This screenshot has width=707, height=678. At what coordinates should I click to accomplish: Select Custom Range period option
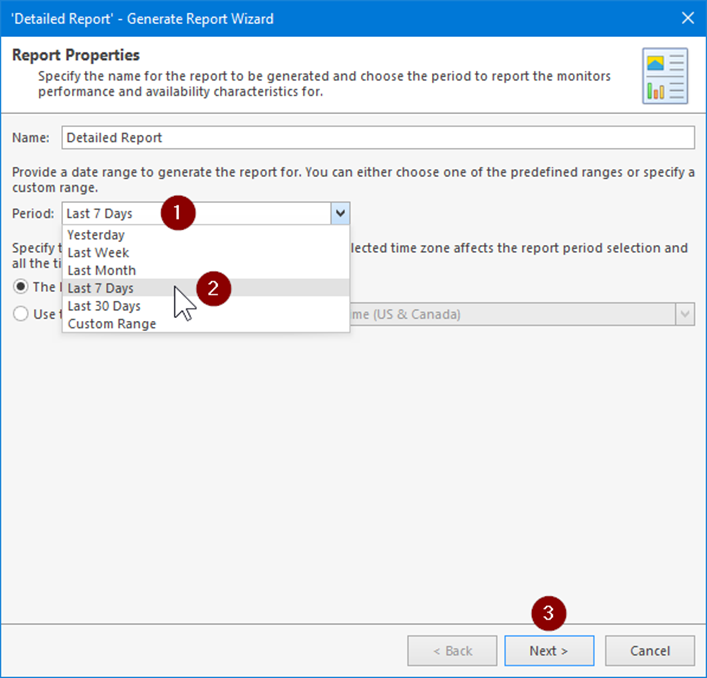coord(206,324)
